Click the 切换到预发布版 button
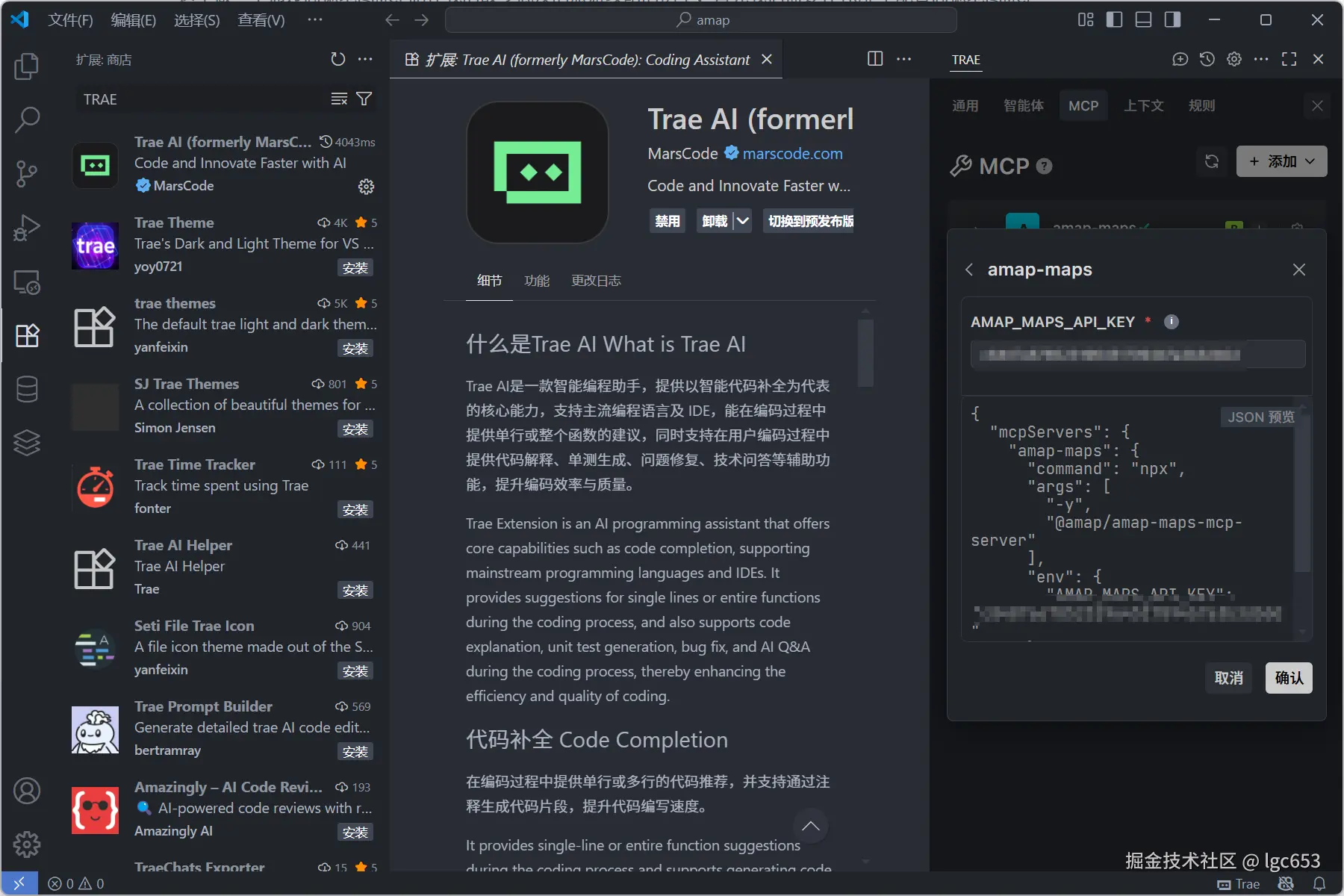 coord(809,221)
